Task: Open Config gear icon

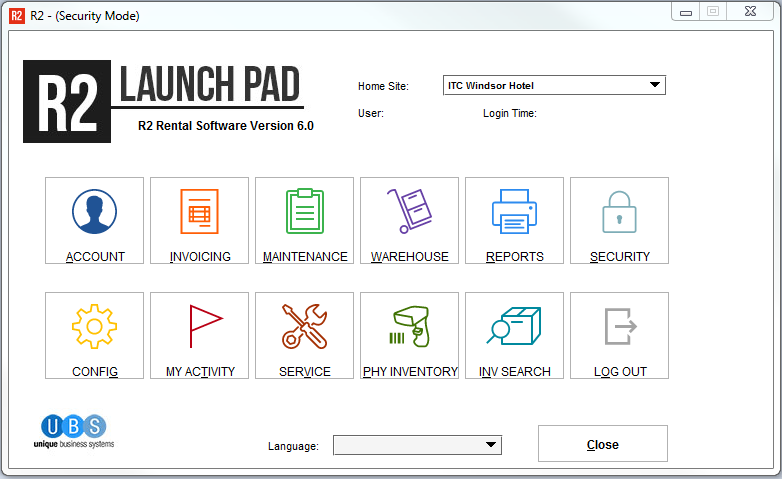Action: [x=95, y=327]
